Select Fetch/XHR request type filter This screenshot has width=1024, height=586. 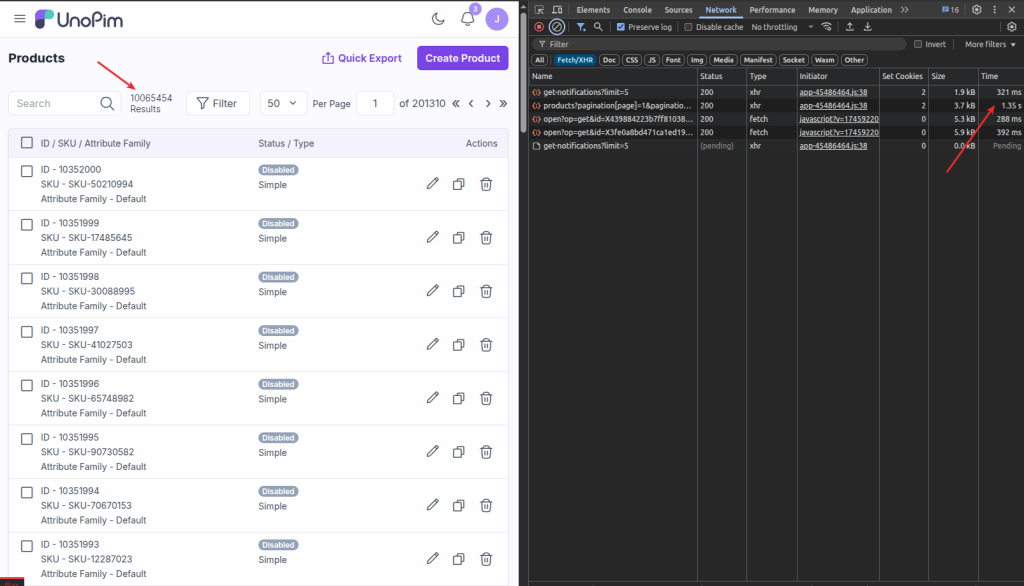575,60
